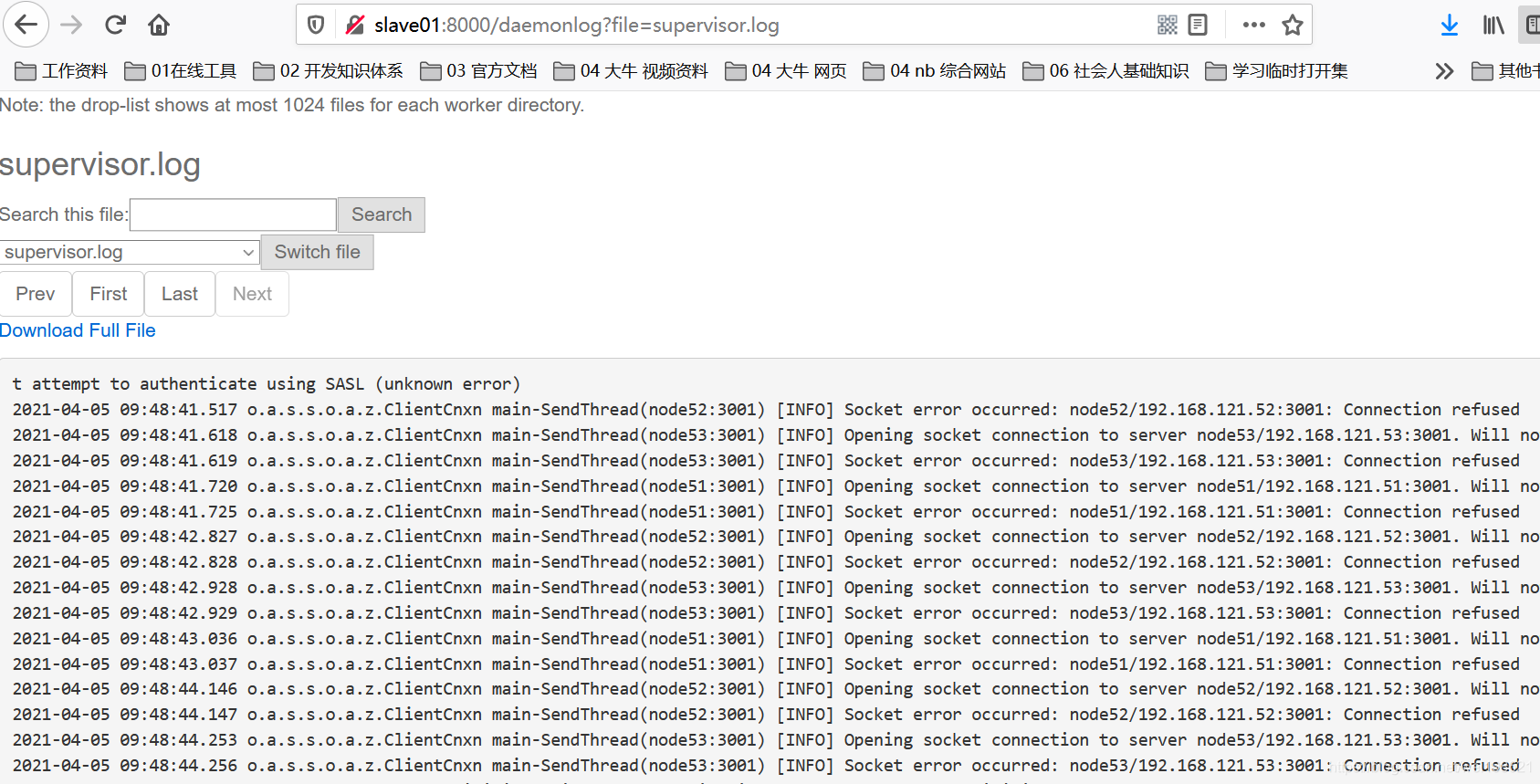Expand the supervisor.log file dropdown
This screenshot has height=784, width=1540.
coord(130,252)
